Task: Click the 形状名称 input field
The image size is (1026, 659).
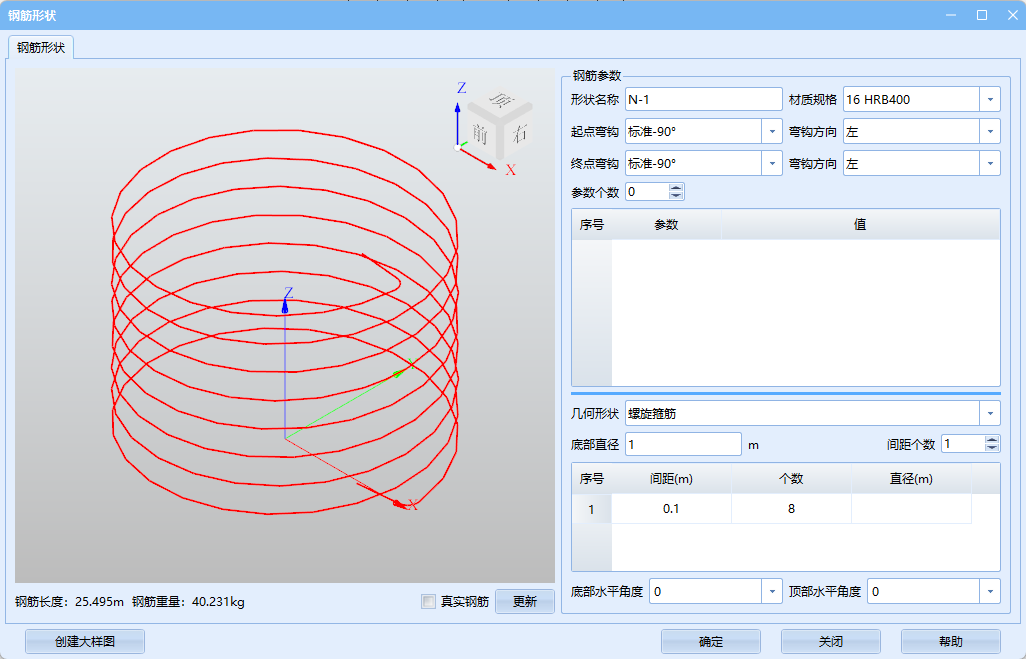Action: coord(703,99)
